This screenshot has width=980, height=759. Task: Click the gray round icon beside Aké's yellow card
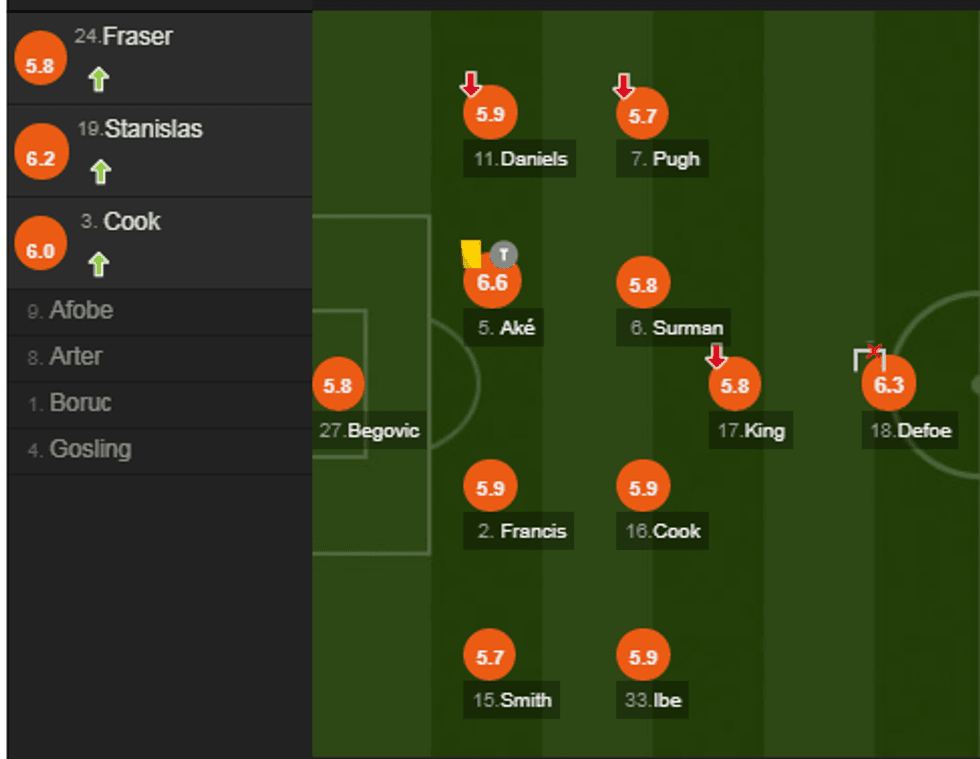(505, 254)
